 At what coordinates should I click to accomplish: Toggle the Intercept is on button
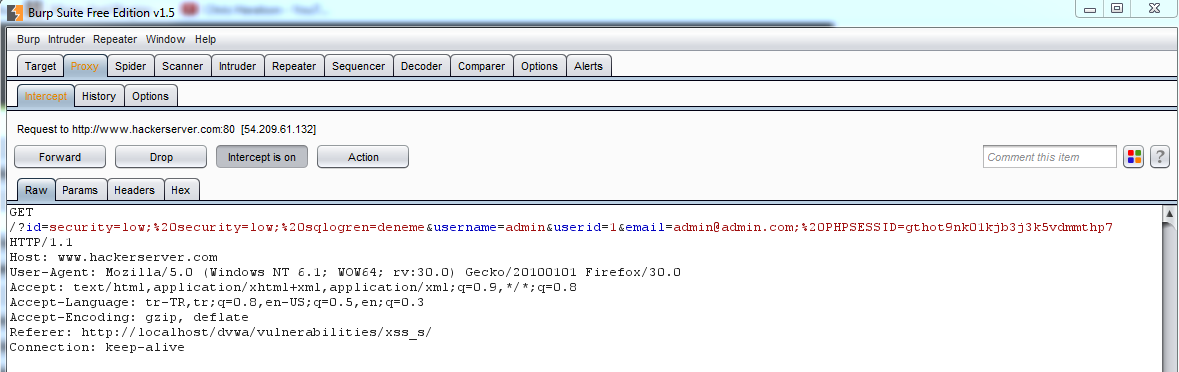click(x=262, y=157)
